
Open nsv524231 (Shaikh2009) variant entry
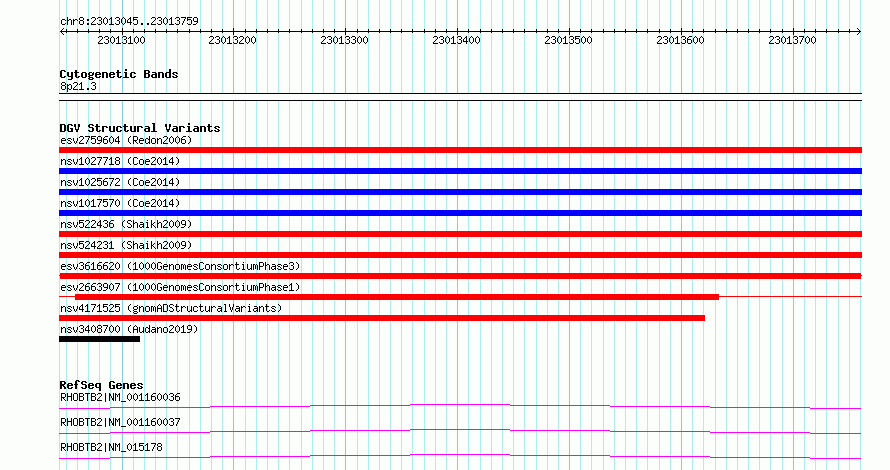126,245
